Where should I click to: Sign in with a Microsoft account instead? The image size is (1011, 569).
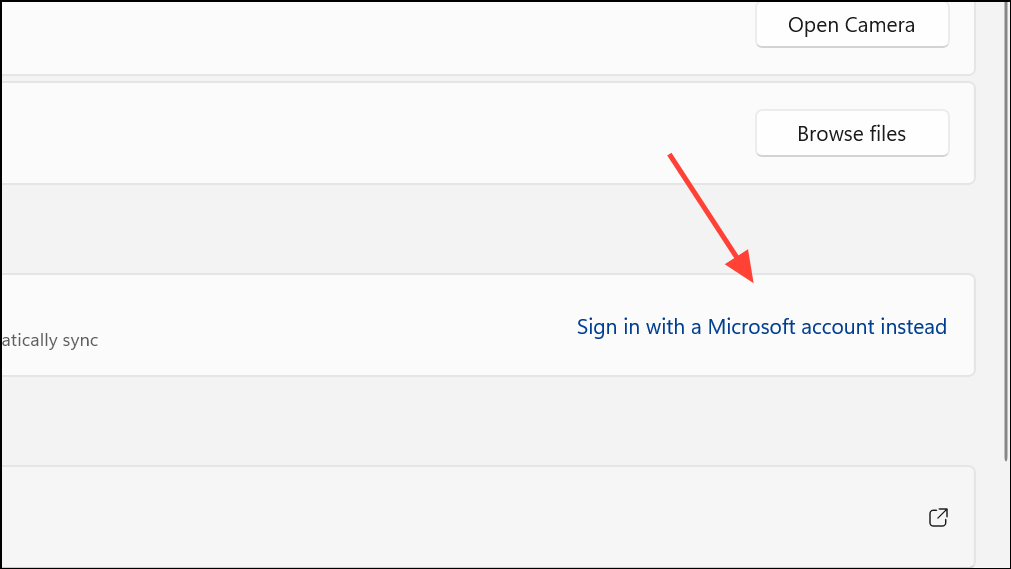(761, 326)
